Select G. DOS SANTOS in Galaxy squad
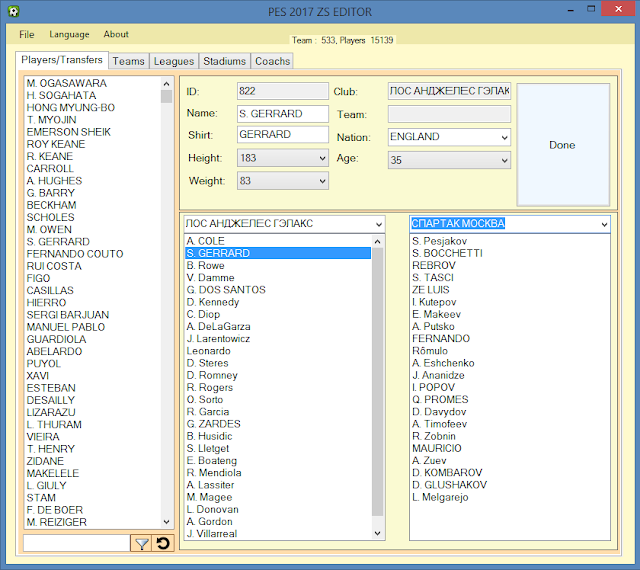Image resolution: width=640 pixels, height=570 pixels. click(226, 290)
